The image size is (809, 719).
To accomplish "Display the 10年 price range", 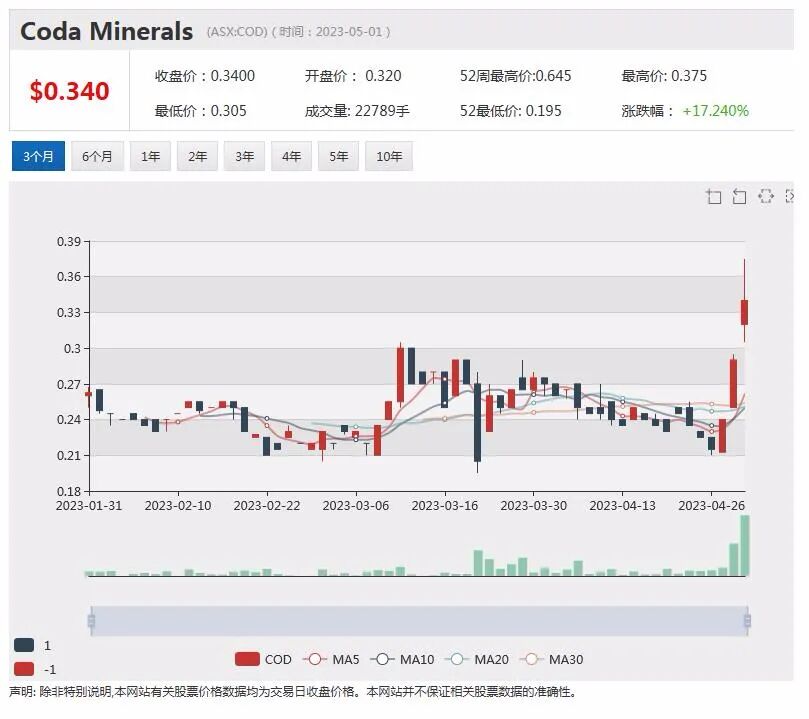I will click(x=389, y=156).
